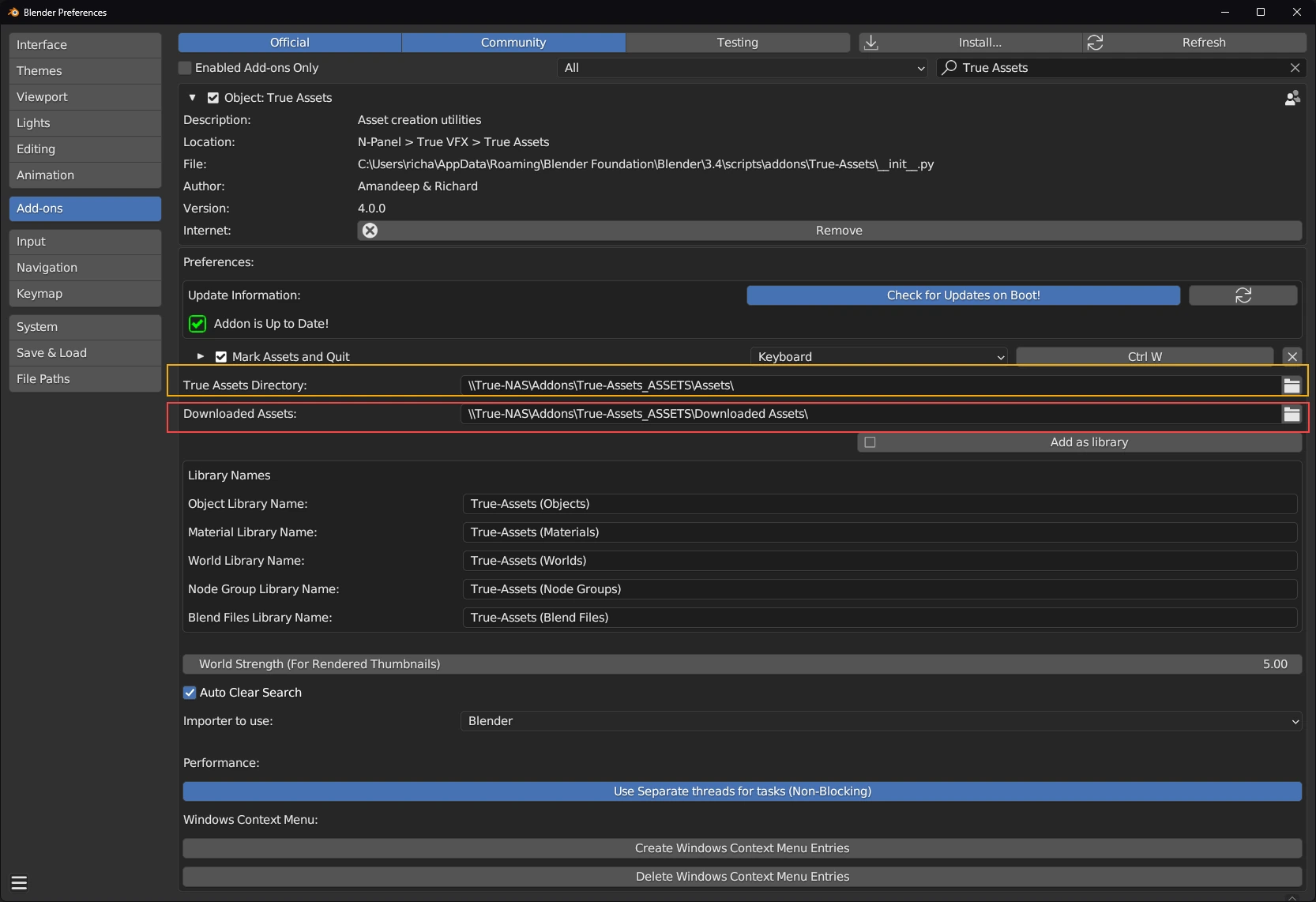1316x902 pixels.
Task: Click the Object Library Name text field
Action: click(879, 504)
